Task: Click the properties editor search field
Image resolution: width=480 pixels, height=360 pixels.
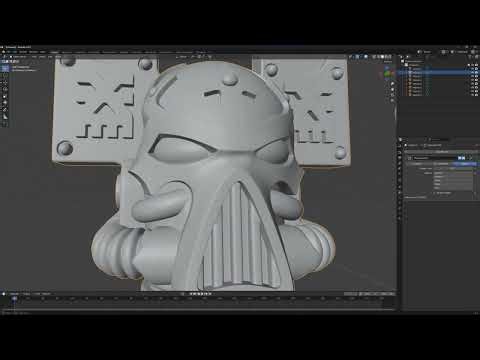Action: pos(440,140)
